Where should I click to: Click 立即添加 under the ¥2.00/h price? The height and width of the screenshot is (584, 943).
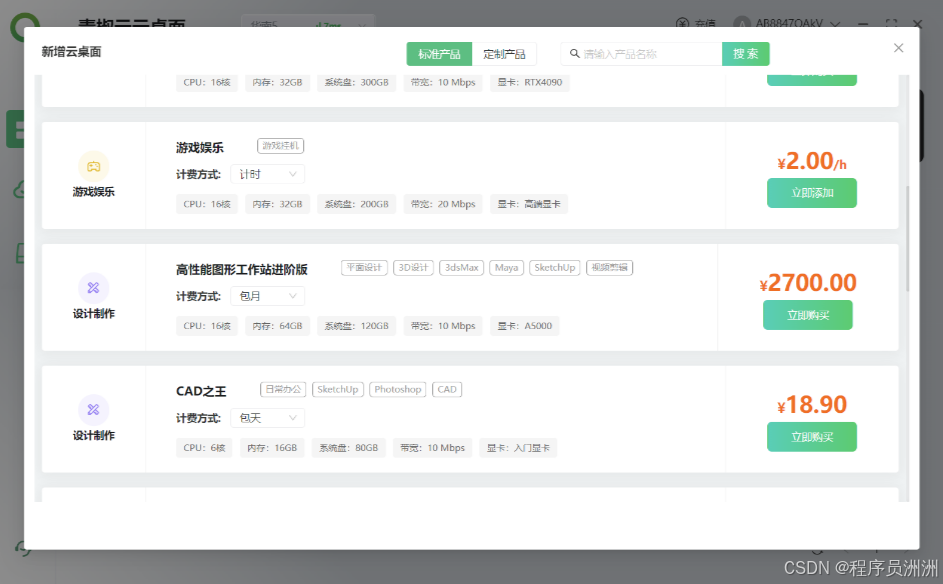[x=812, y=193]
